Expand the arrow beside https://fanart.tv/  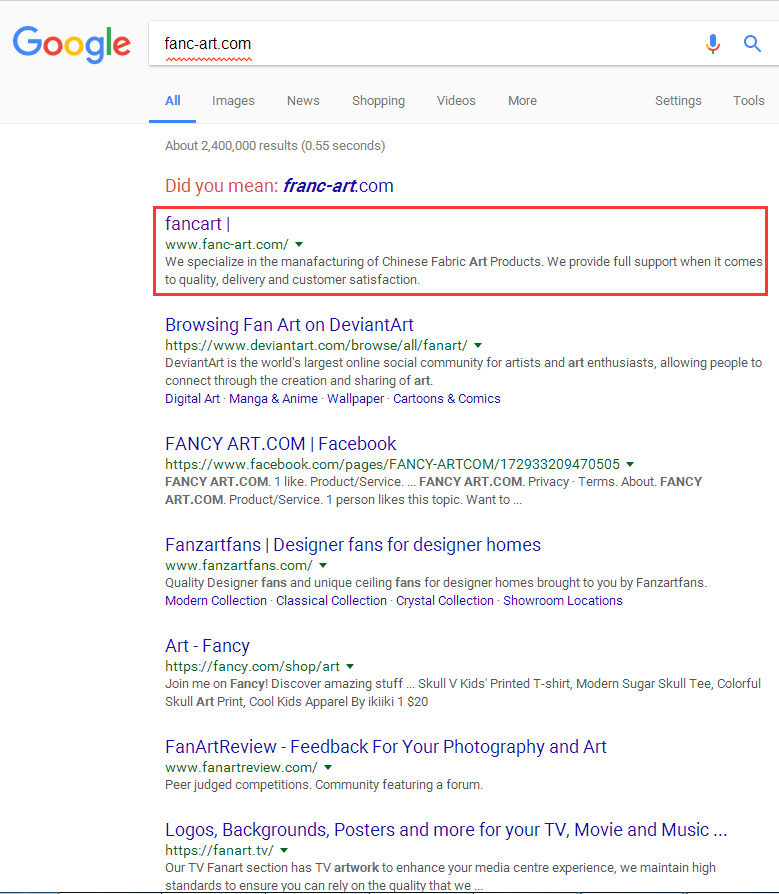pyautogui.click(x=284, y=851)
